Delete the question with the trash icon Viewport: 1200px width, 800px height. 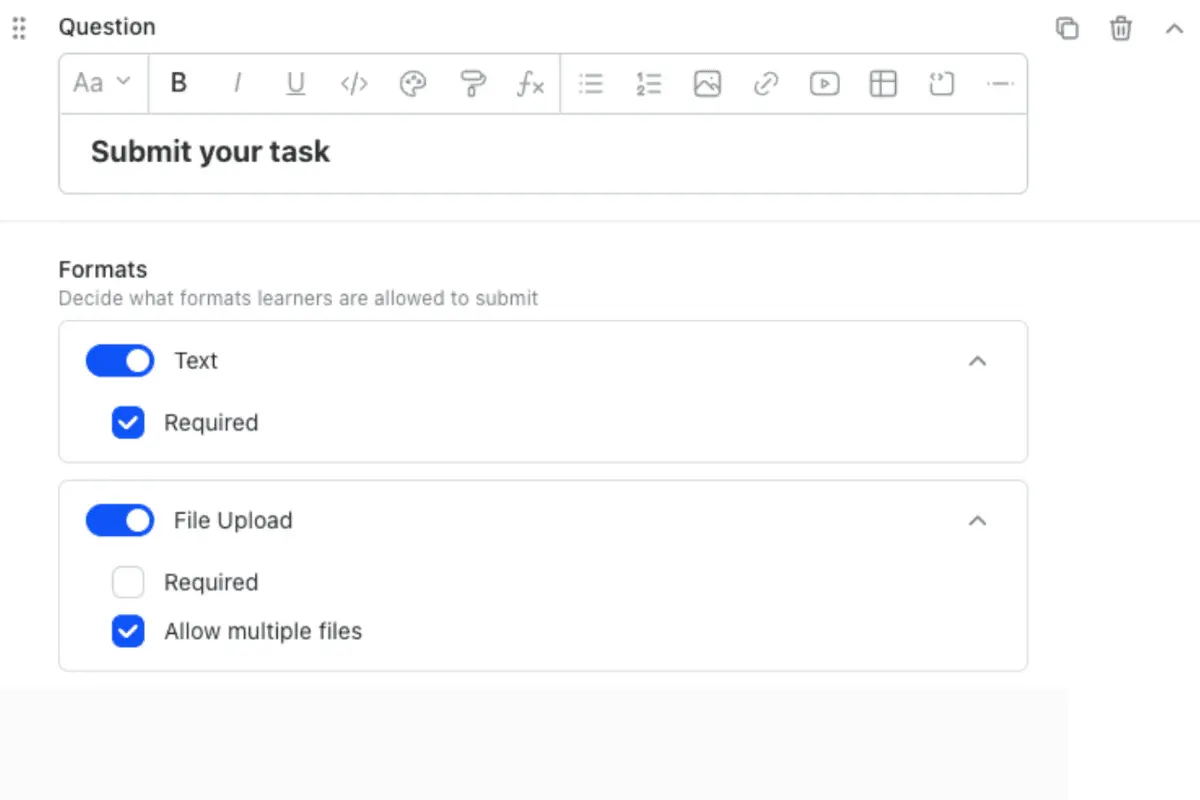coord(1121,28)
